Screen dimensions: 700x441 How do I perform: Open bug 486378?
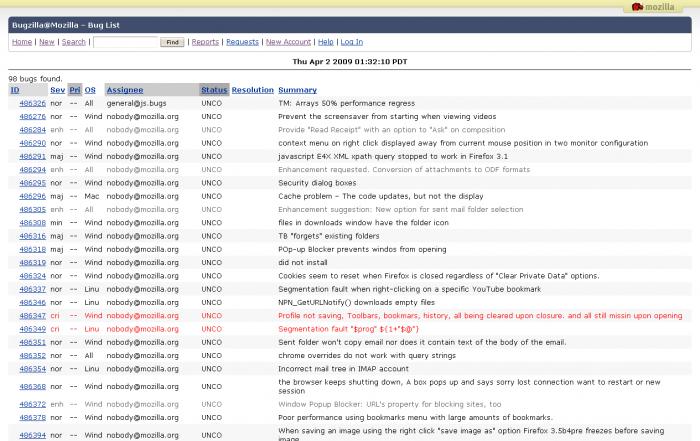coord(33,418)
